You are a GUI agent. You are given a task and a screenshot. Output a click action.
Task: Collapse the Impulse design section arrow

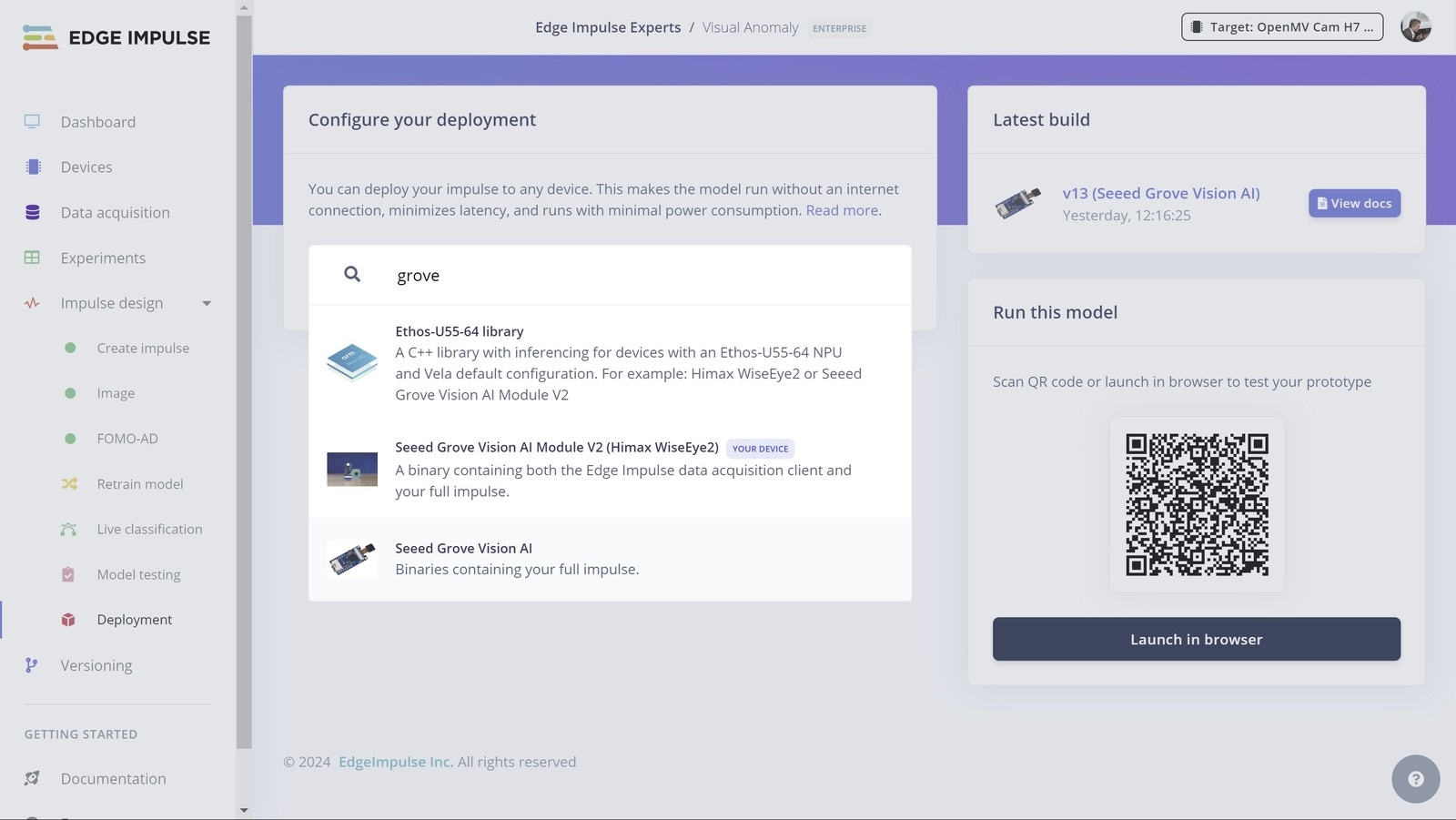click(207, 303)
